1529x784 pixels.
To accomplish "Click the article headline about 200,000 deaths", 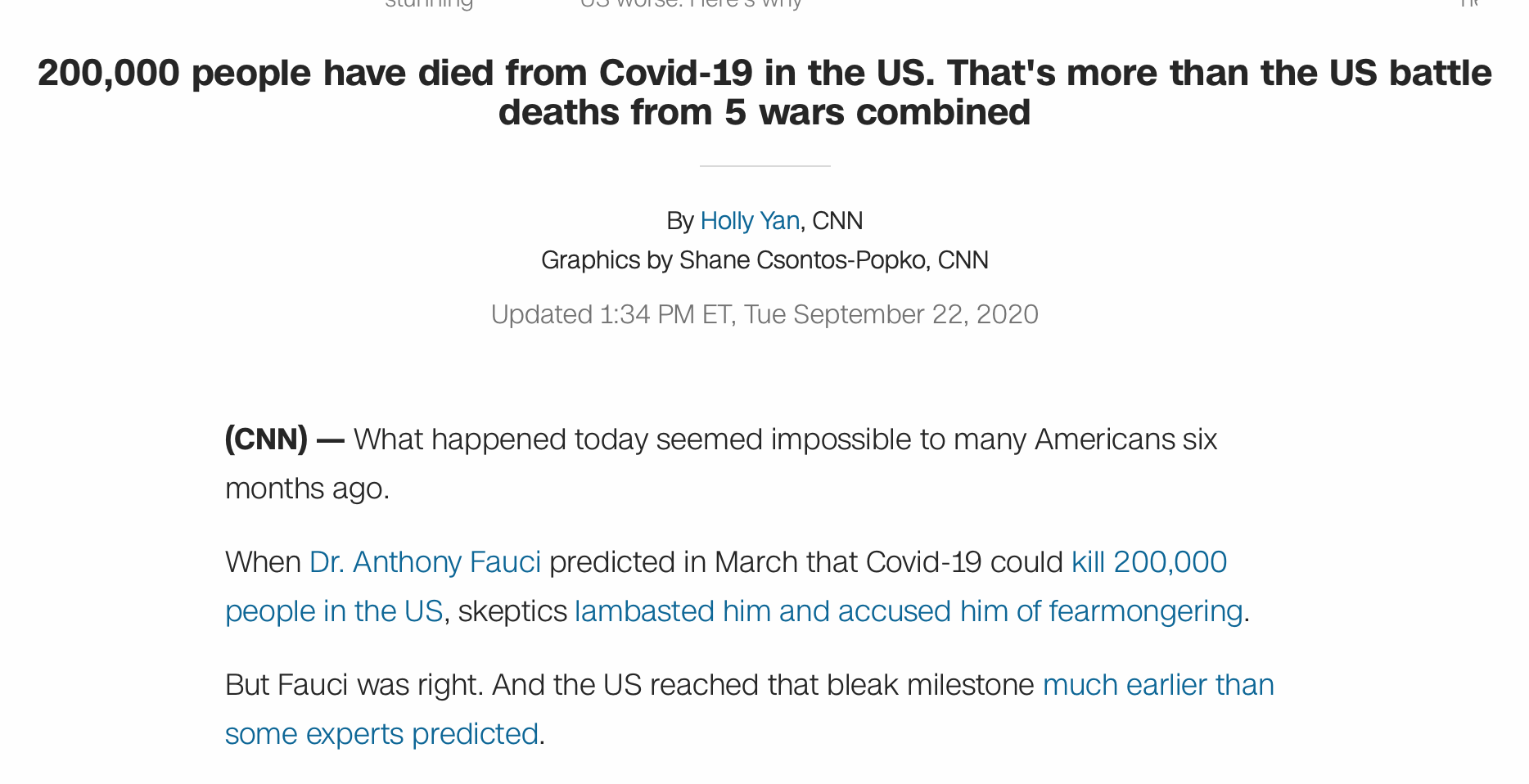I will (764, 92).
